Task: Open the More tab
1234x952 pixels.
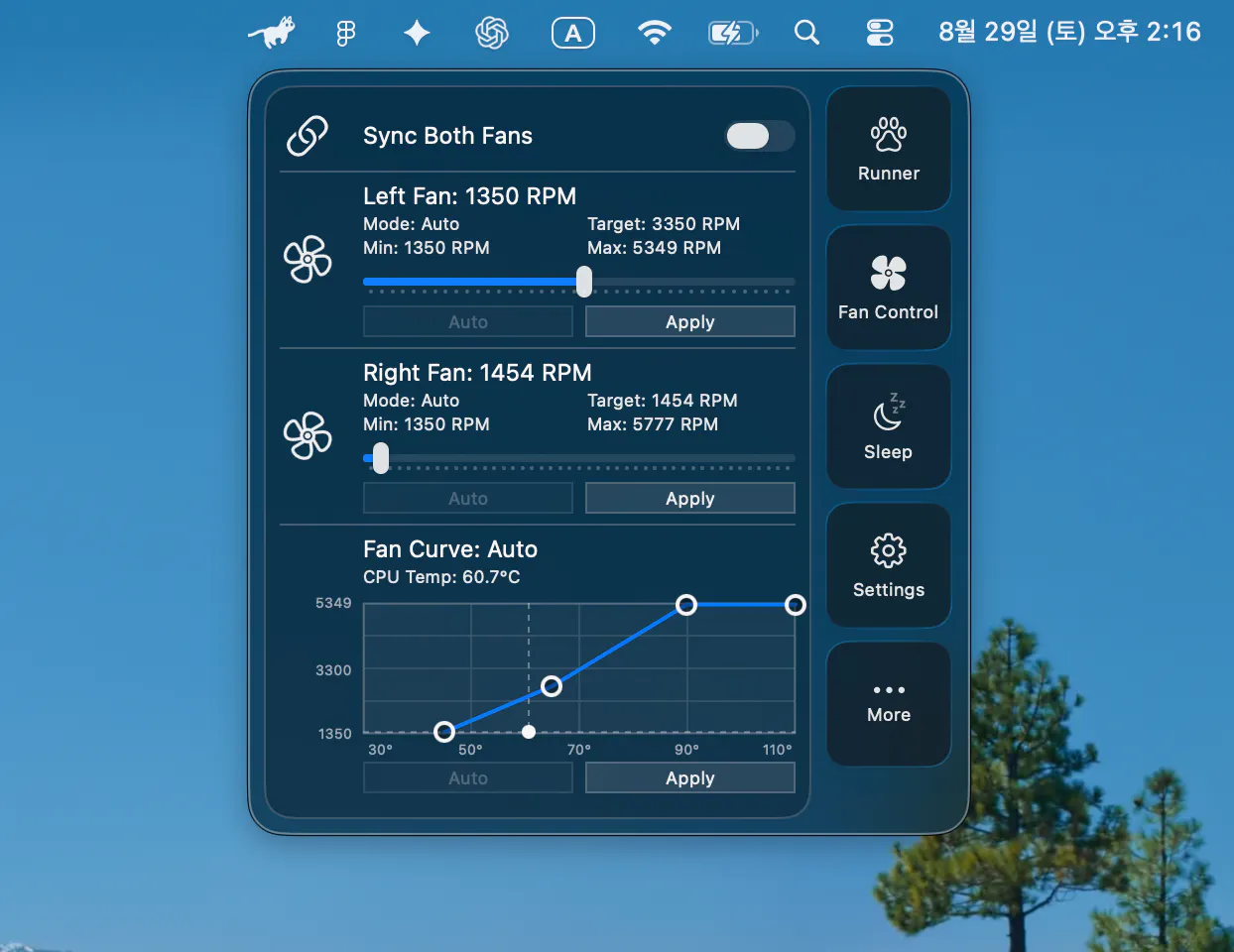Action: 889,704
